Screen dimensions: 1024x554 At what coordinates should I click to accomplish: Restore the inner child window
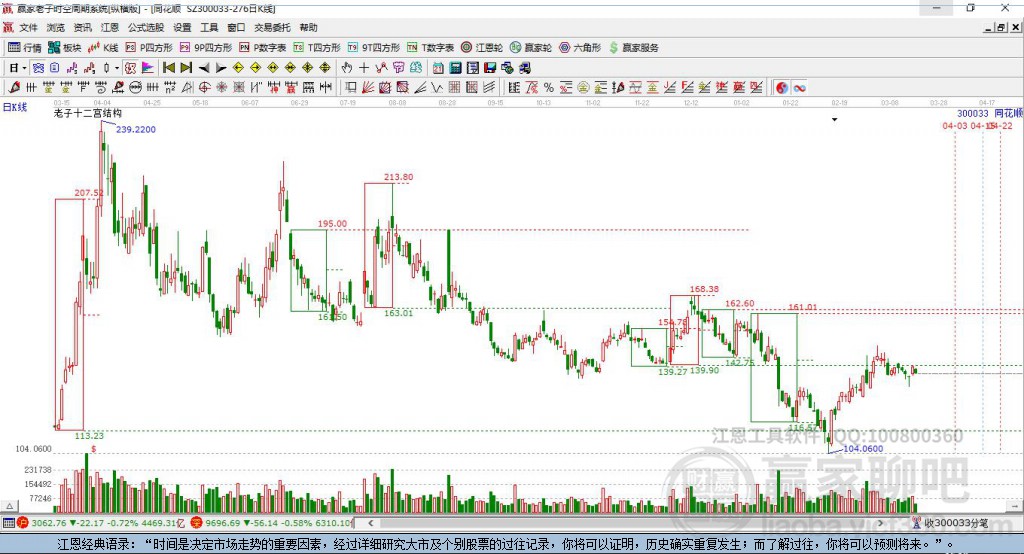click(1001, 27)
